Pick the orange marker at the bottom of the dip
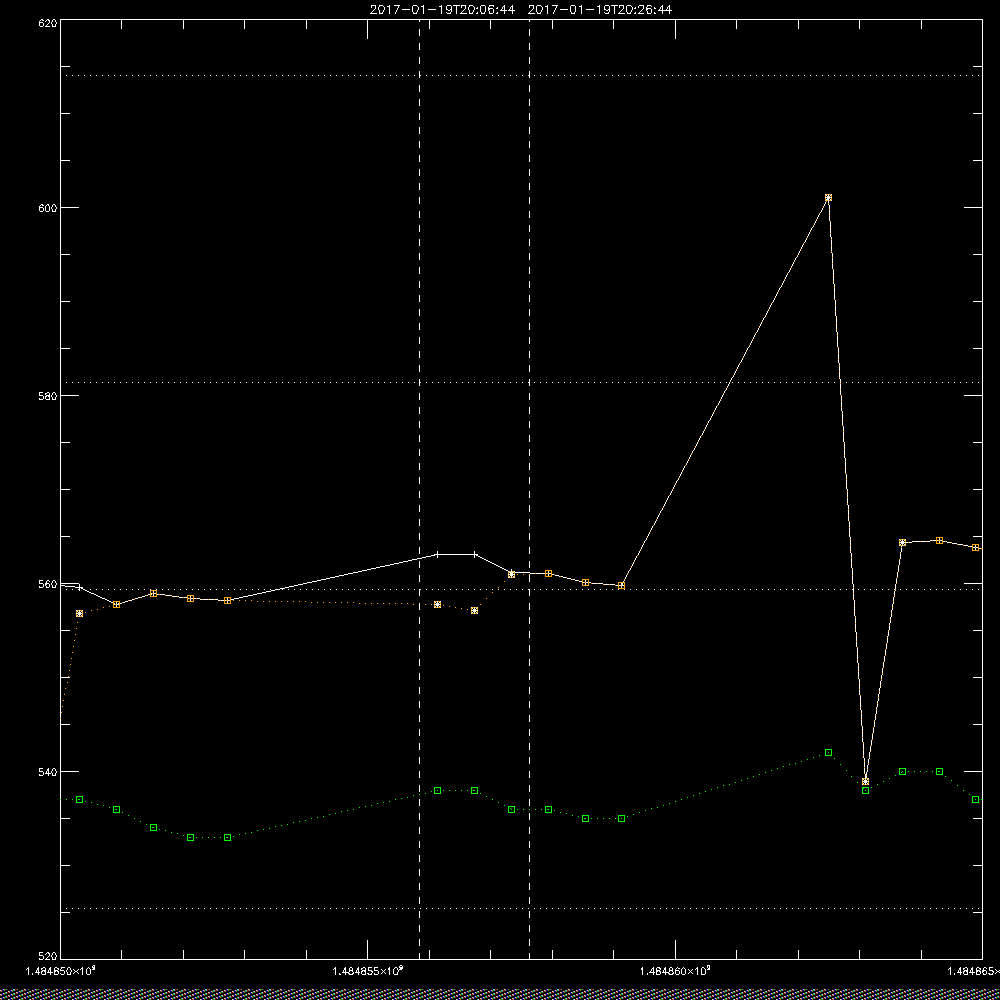Image resolution: width=1000 pixels, height=1000 pixels. (x=865, y=781)
